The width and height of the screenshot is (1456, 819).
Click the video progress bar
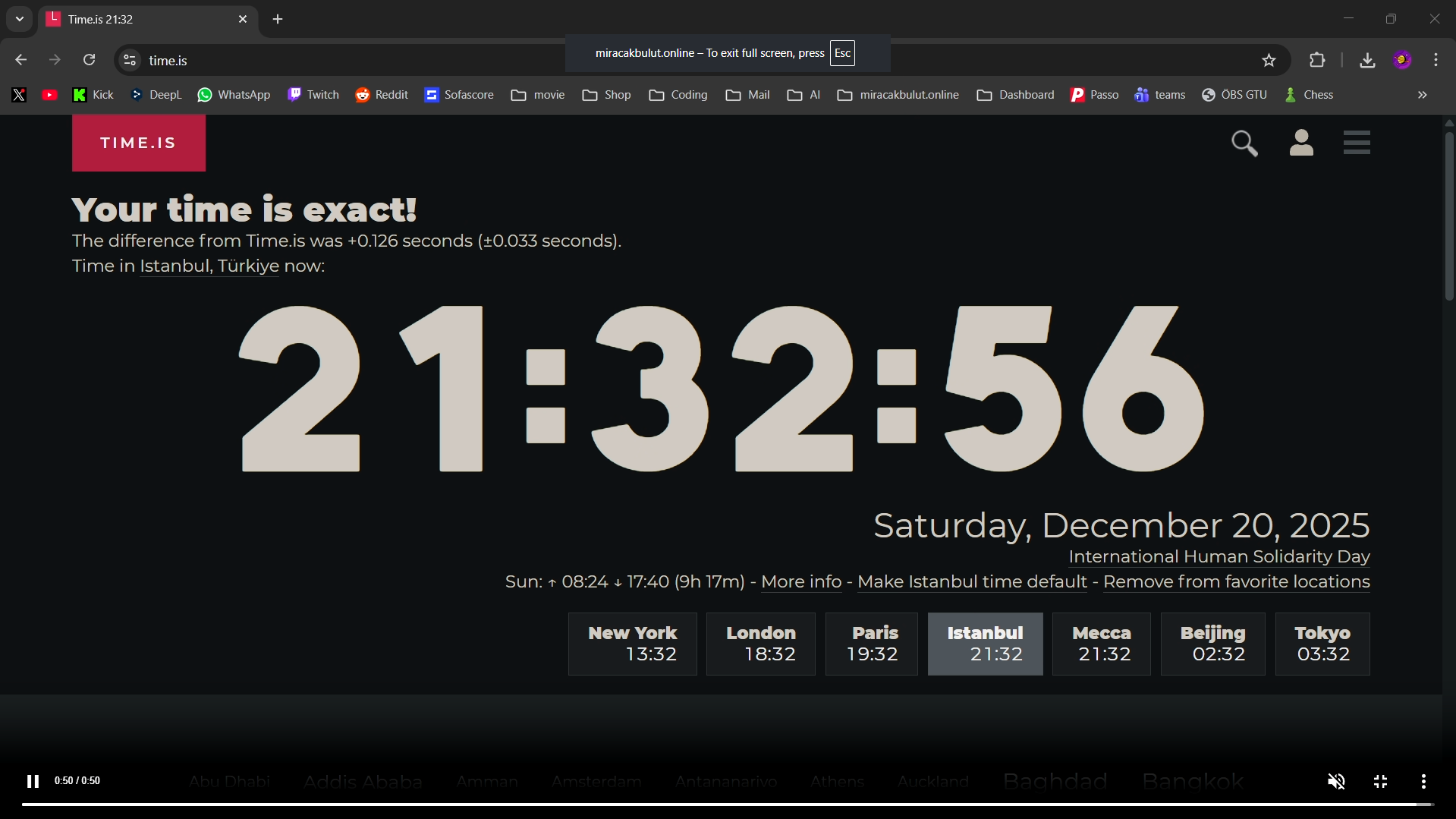click(727, 805)
